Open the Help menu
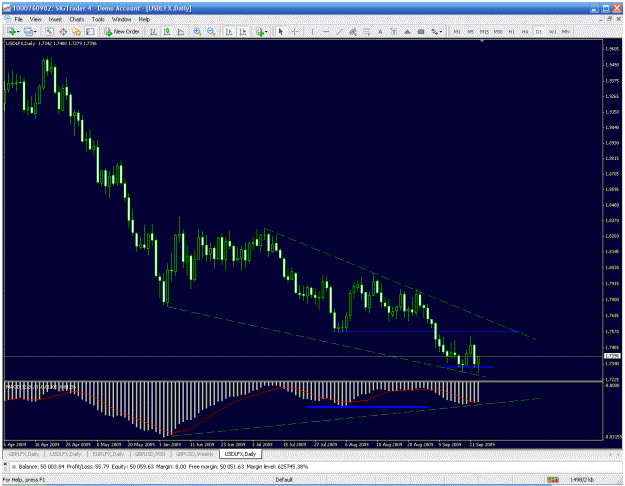The width and height of the screenshot is (625, 486). point(144,19)
